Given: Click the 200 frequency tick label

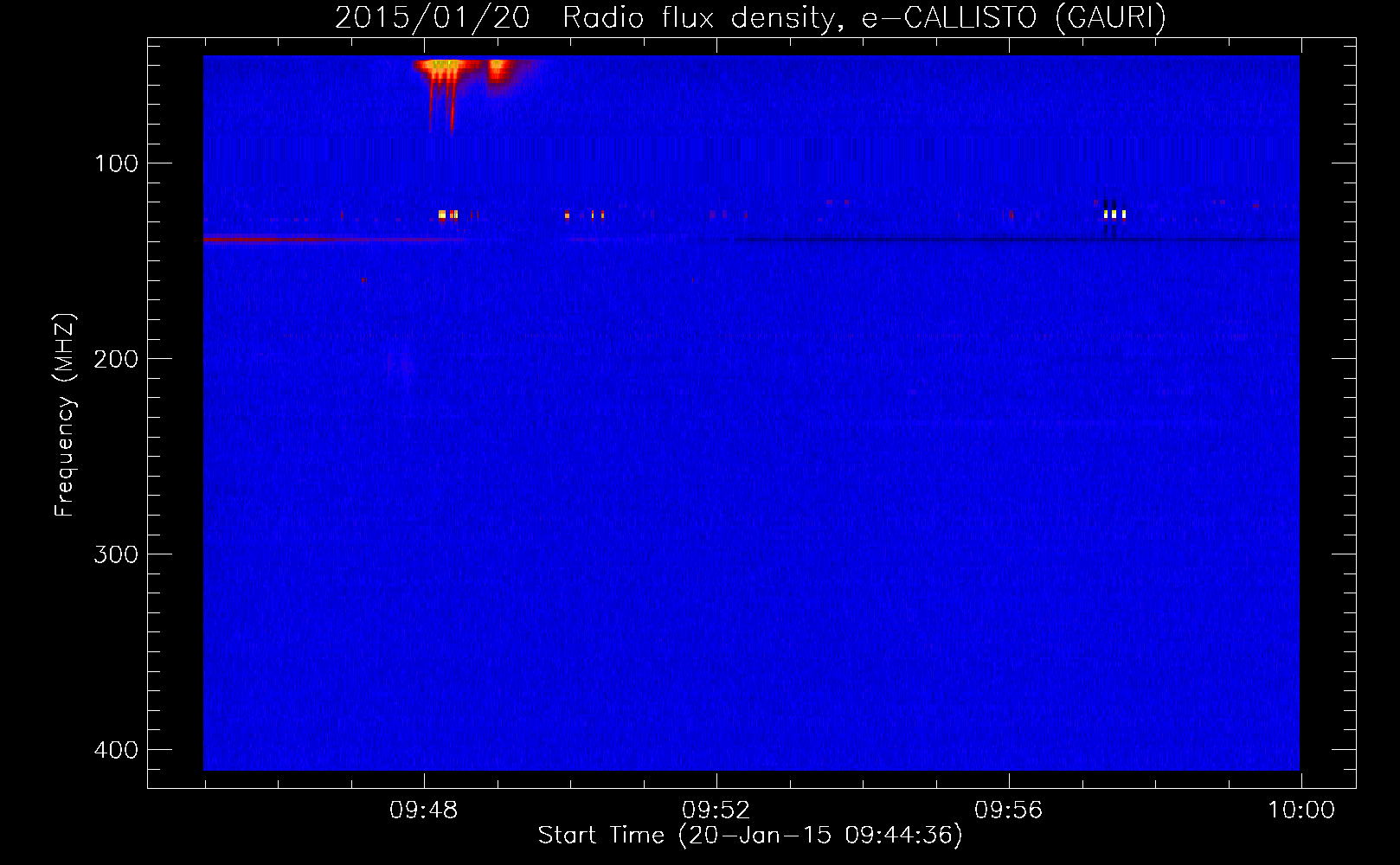Looking at the screenshot, I should coord(116,359).
